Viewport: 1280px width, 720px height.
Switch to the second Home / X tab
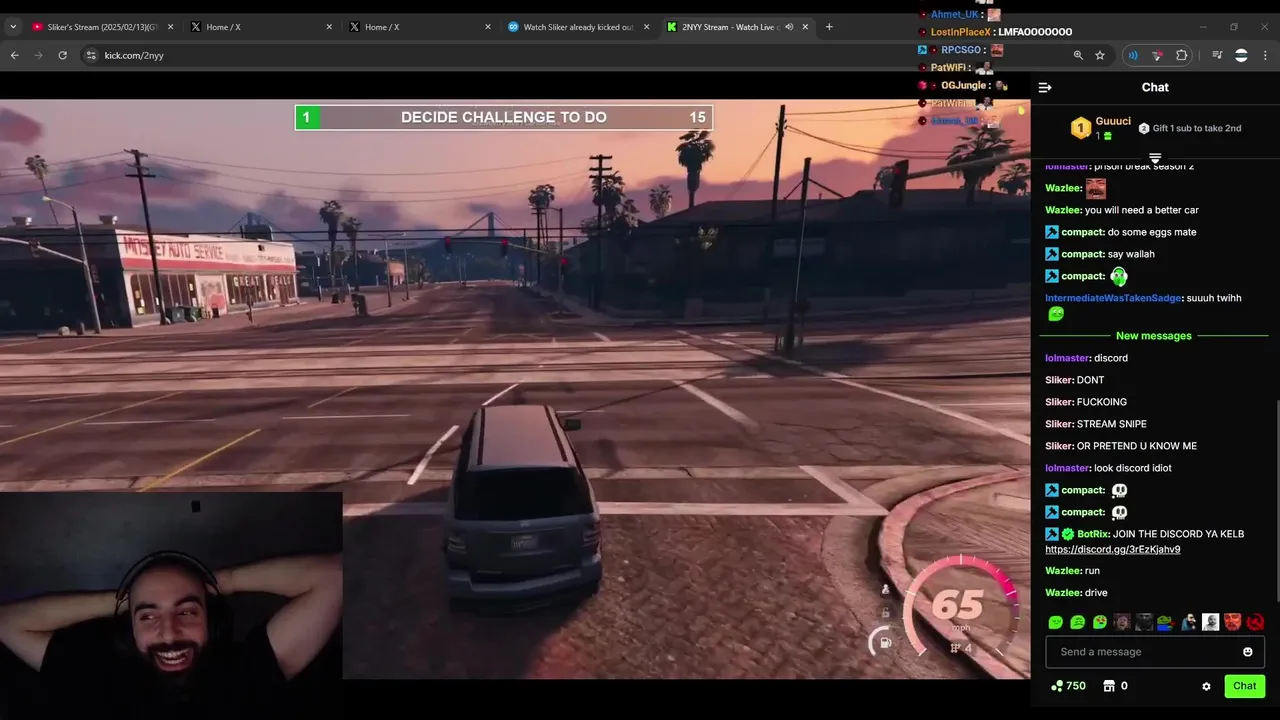coord(420,27)
